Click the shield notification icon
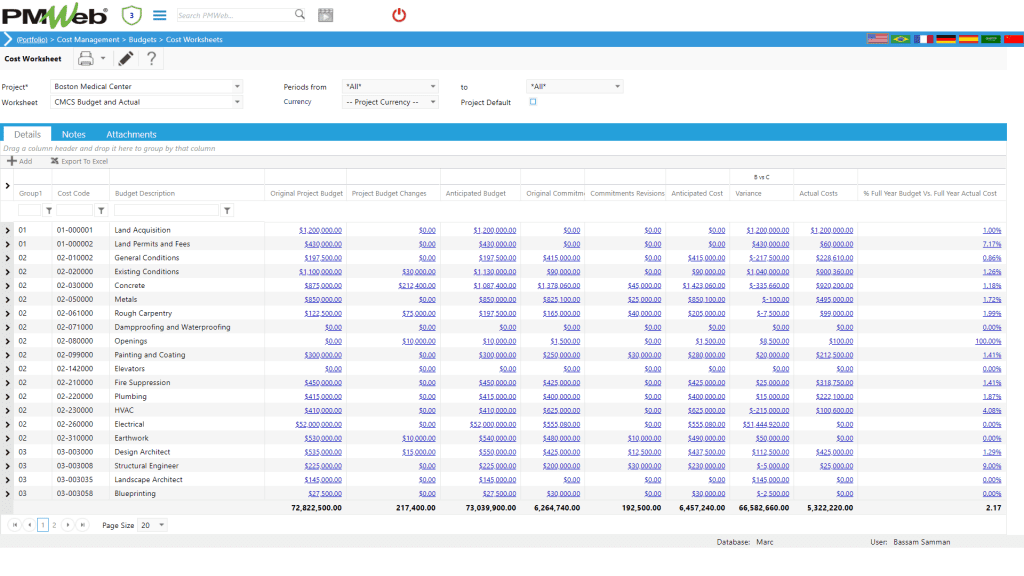 (x=131, y=15)
